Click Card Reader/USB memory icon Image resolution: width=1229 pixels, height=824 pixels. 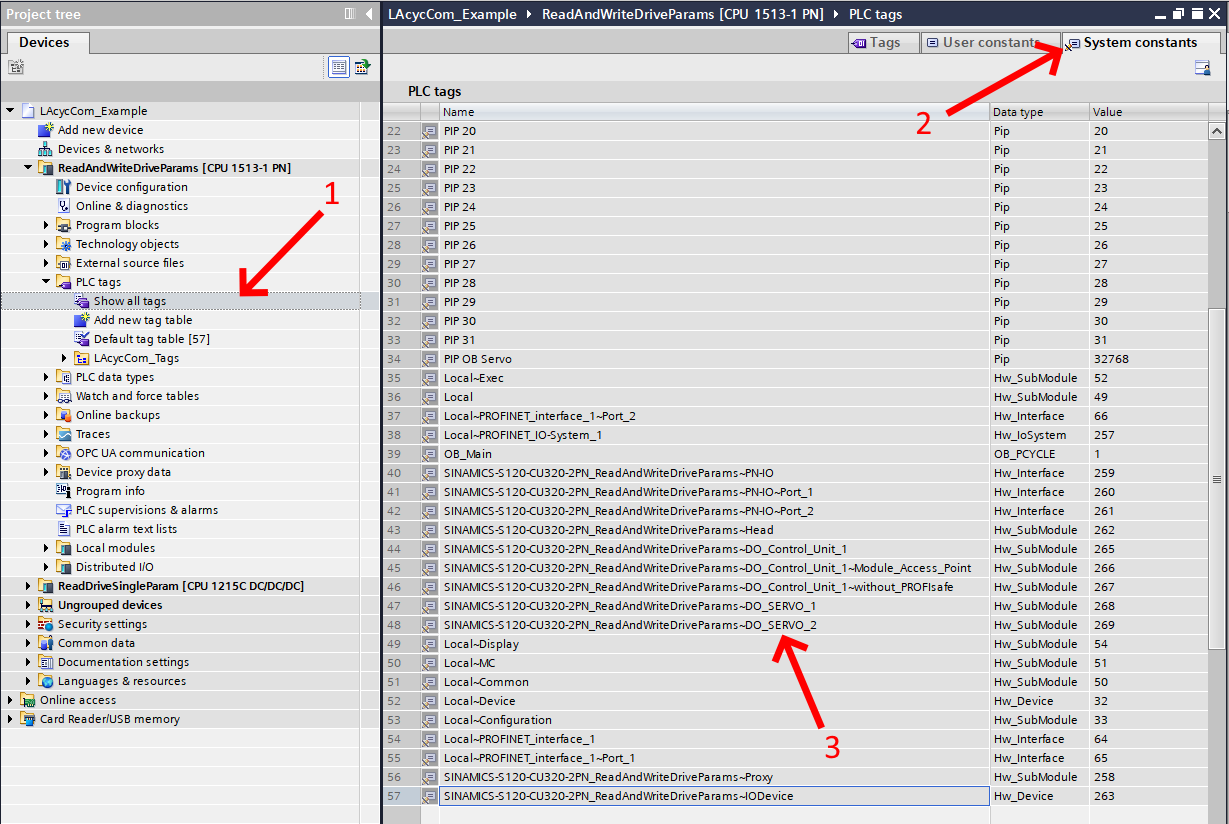coord(27,719)
